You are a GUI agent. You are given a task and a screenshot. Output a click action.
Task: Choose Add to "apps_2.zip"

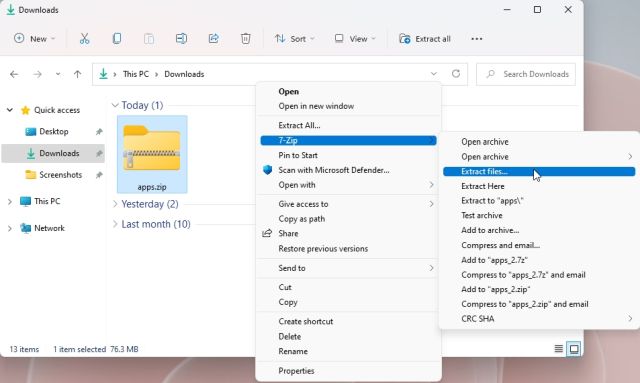[496, 289]
